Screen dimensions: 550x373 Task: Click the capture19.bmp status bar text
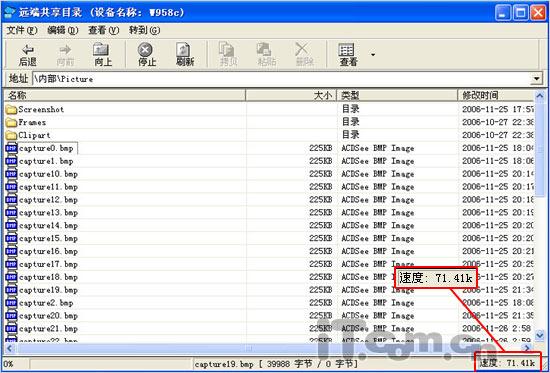click(x=276, y=364)
